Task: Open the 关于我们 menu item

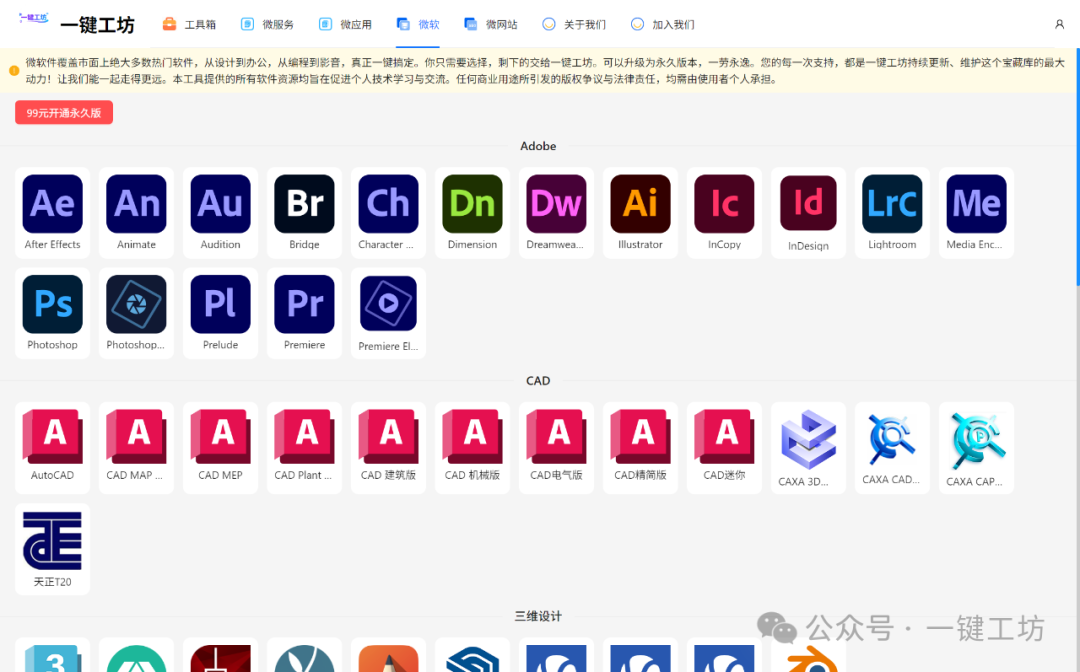Action: coord(573,24)
